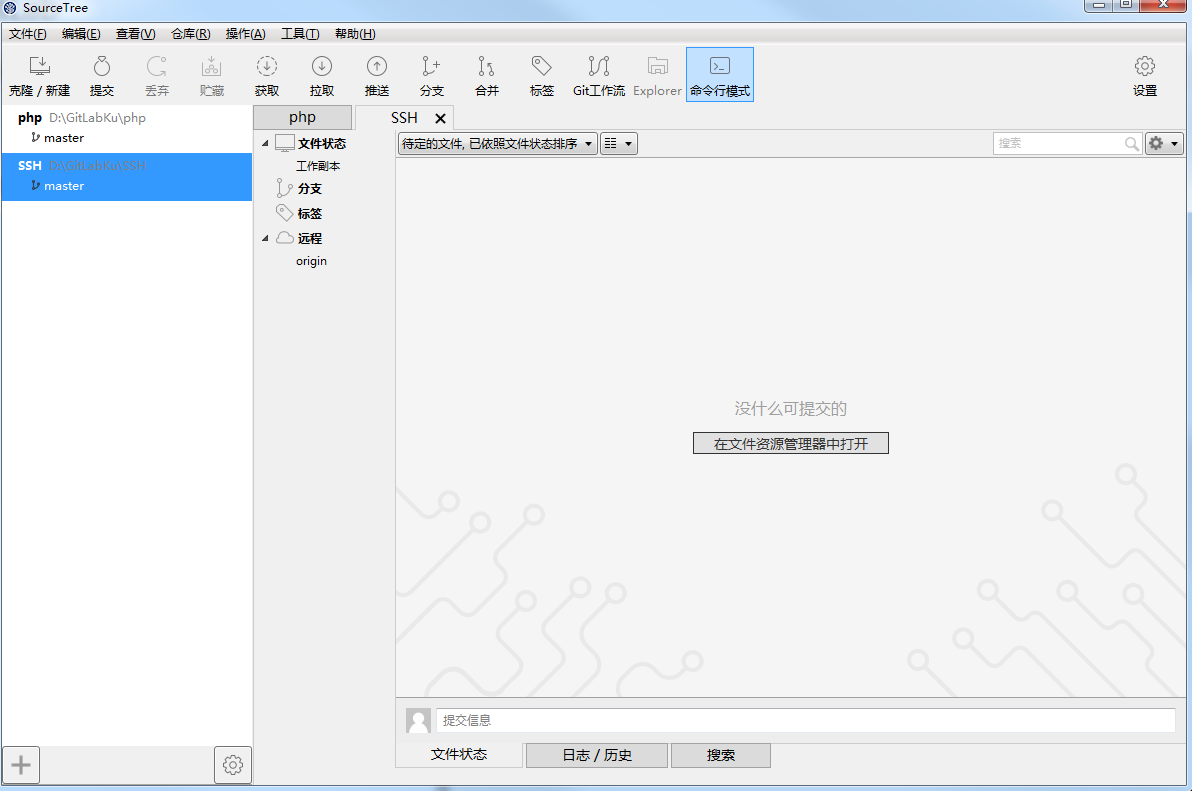Switch to the php repository tab
The image size is (1192, 791).
click(302, 117)
